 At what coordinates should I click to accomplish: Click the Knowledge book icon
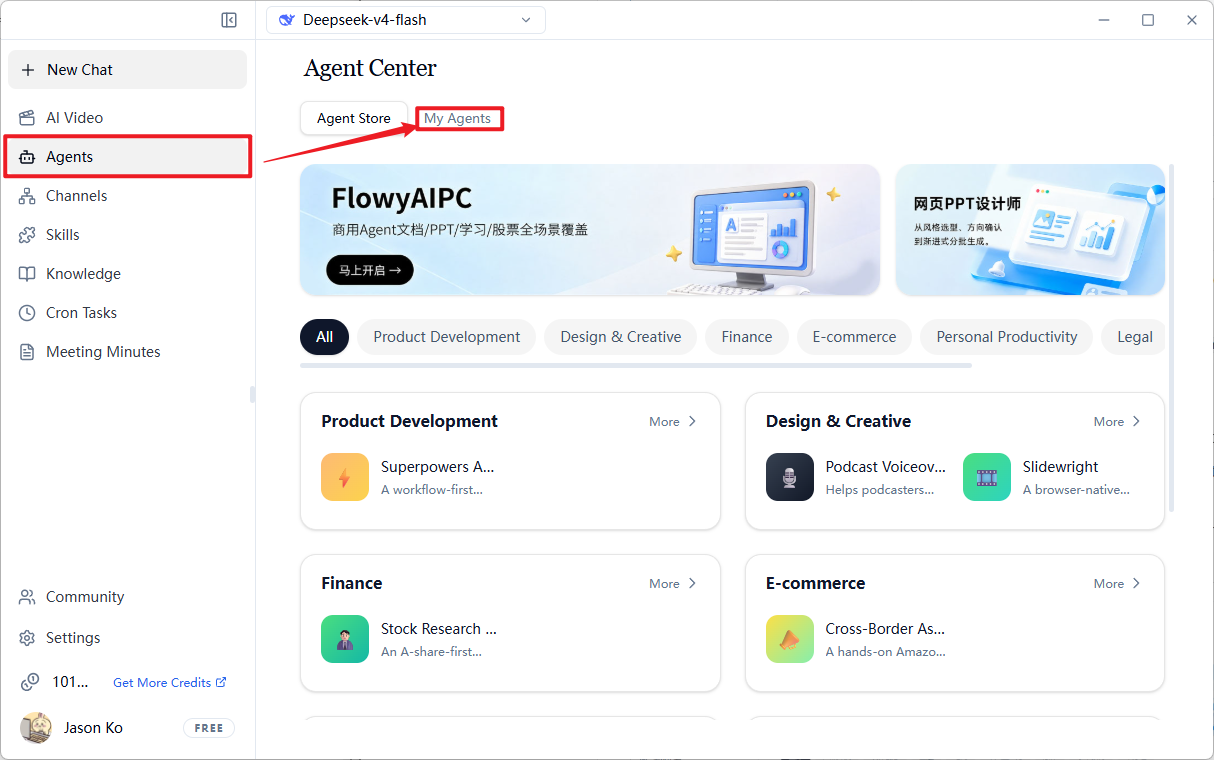[27, 274]
